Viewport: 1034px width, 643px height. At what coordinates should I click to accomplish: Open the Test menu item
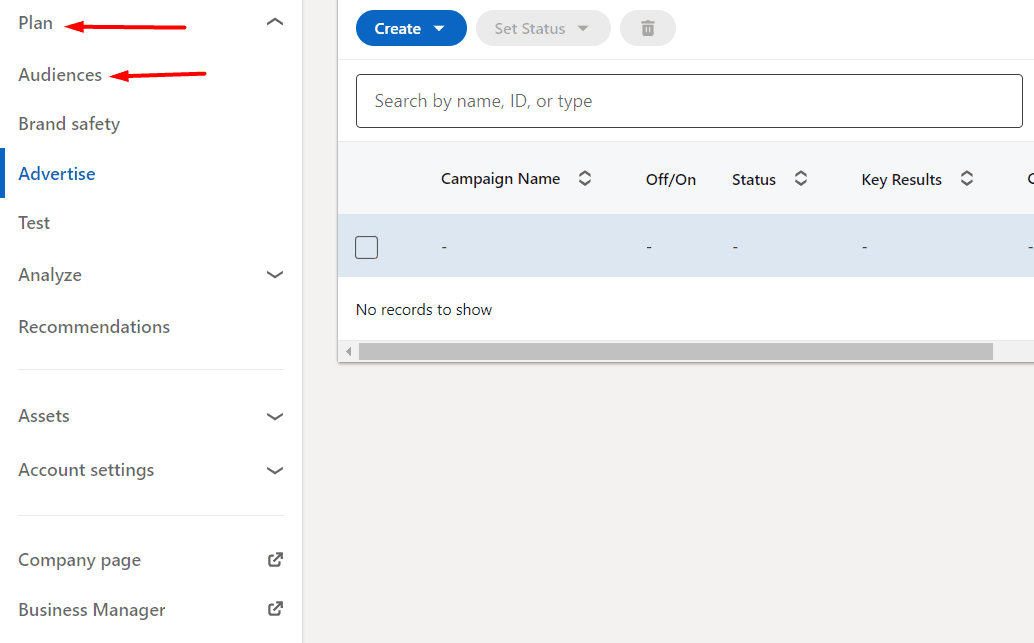34,223
